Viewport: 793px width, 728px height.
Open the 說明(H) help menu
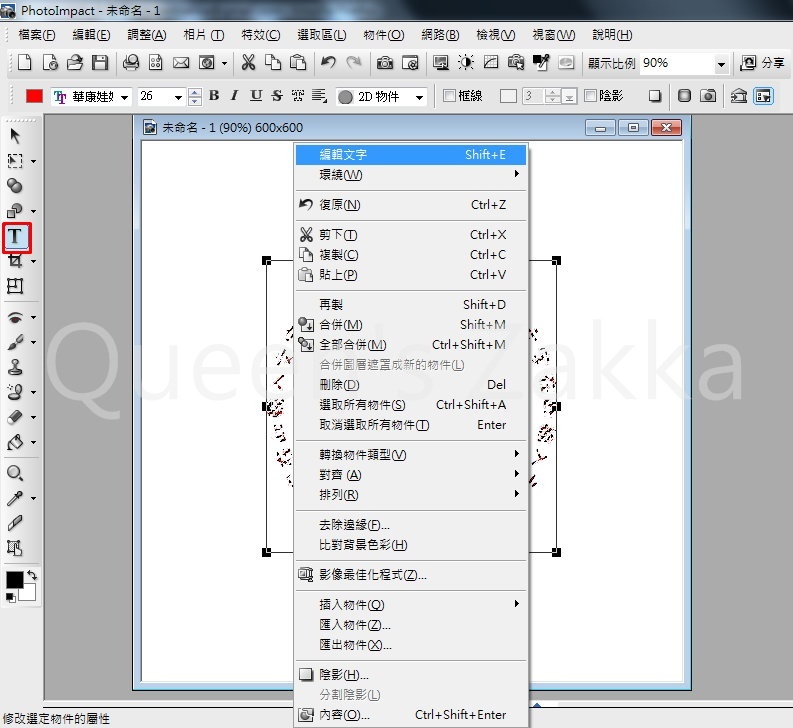[x=612, y=34]
